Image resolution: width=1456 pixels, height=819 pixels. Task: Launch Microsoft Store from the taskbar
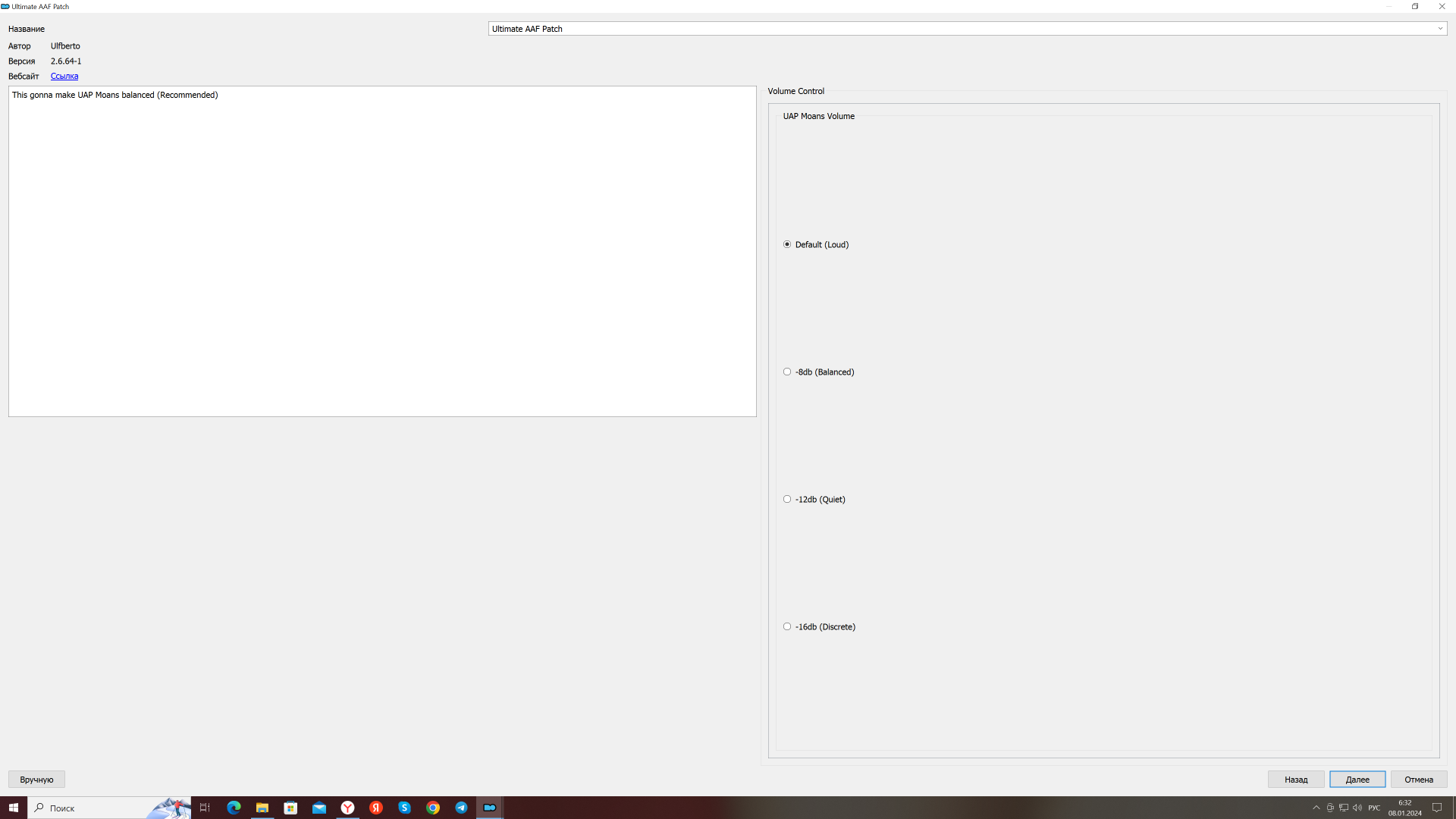pos(290,808)
